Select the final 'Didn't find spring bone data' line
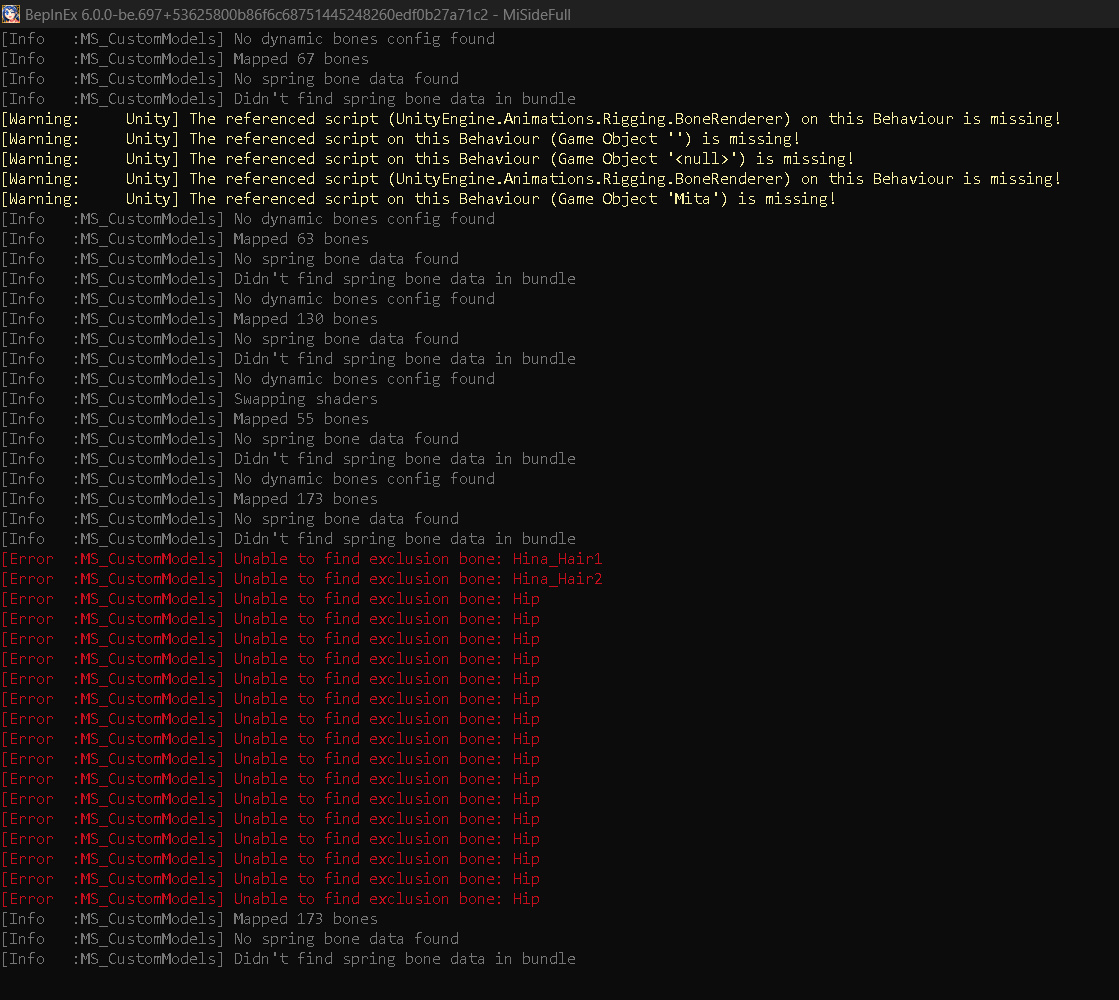 pos(404,959)
